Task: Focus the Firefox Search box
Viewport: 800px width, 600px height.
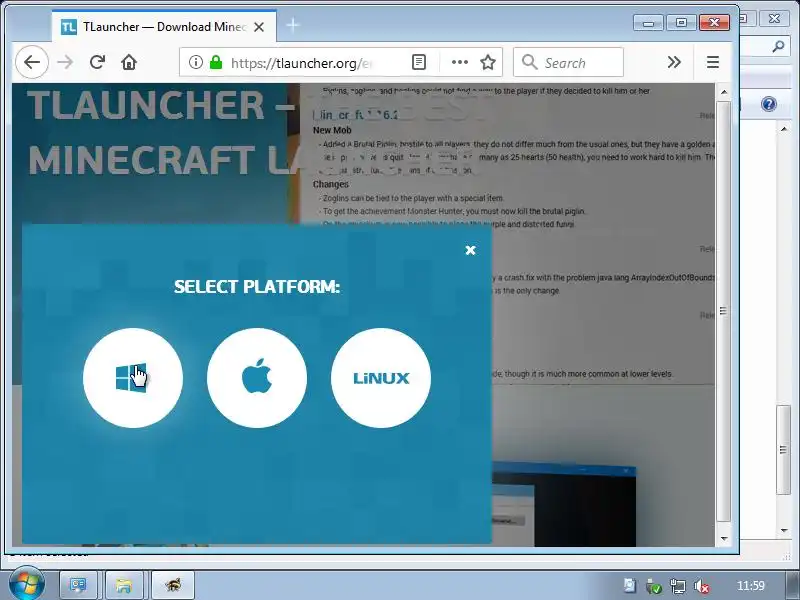Action: [568, 62]
